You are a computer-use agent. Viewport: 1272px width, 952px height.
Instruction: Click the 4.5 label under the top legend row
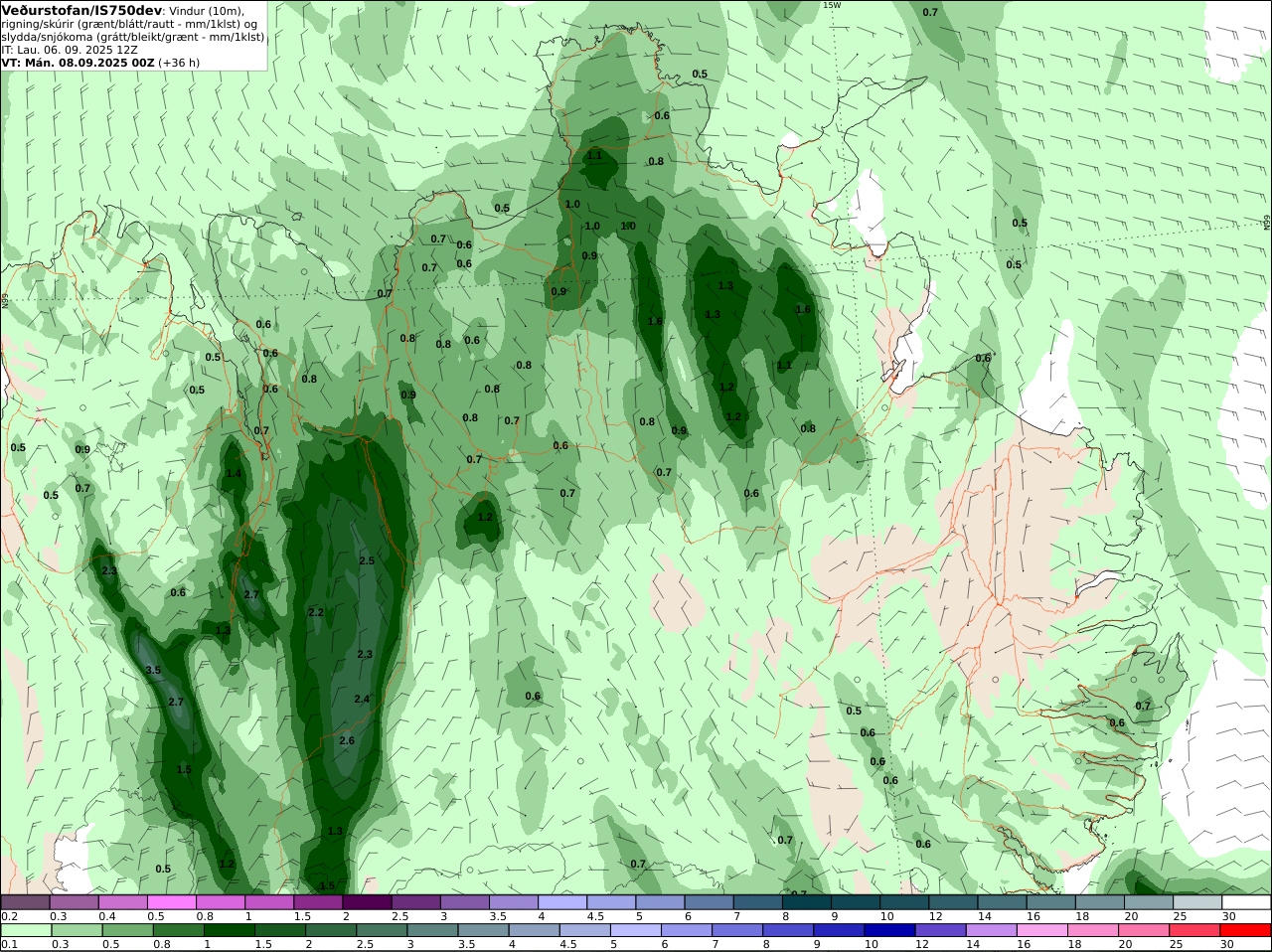[x=594, y=916]
